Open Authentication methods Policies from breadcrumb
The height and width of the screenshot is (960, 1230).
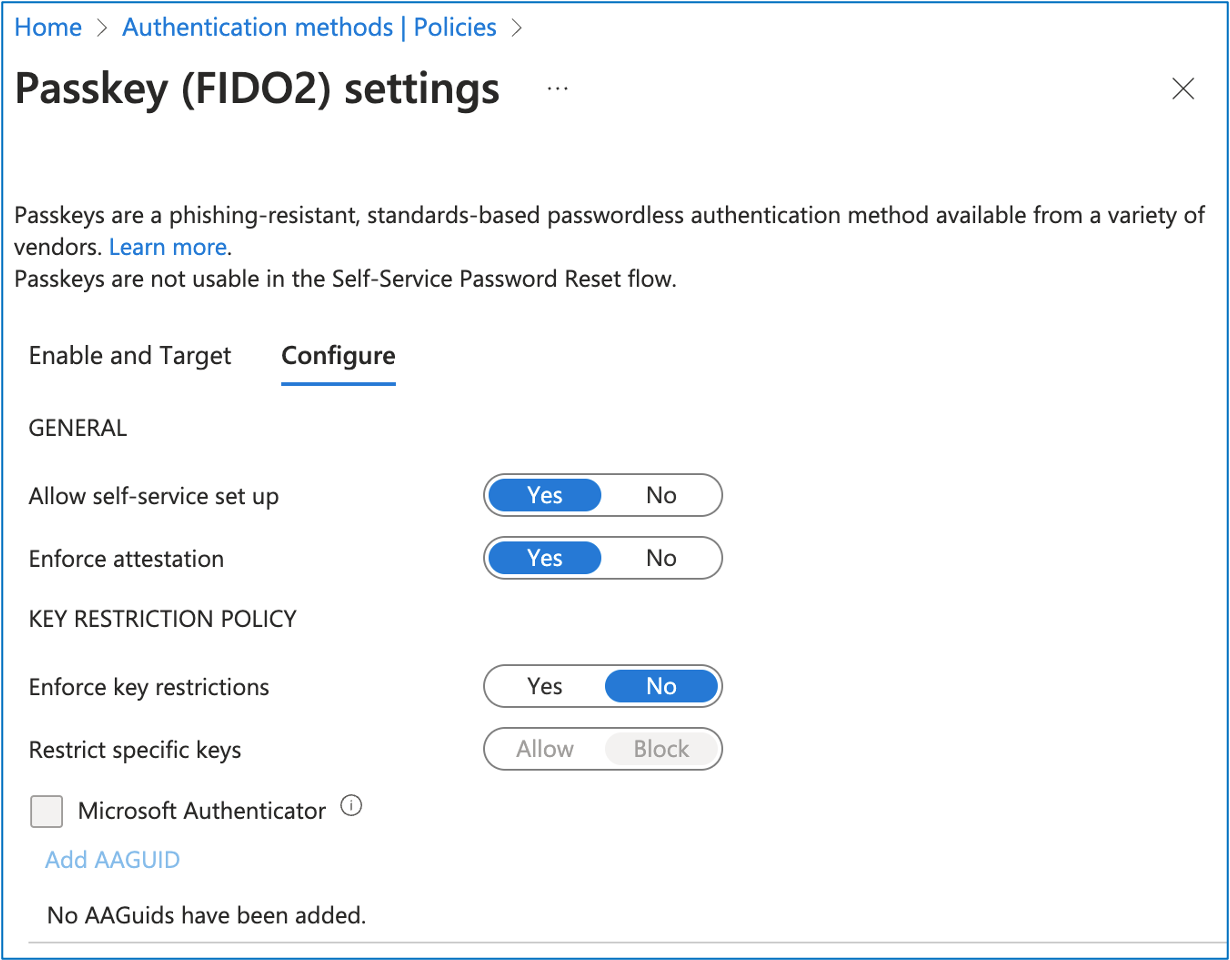[x=308, y=26]
